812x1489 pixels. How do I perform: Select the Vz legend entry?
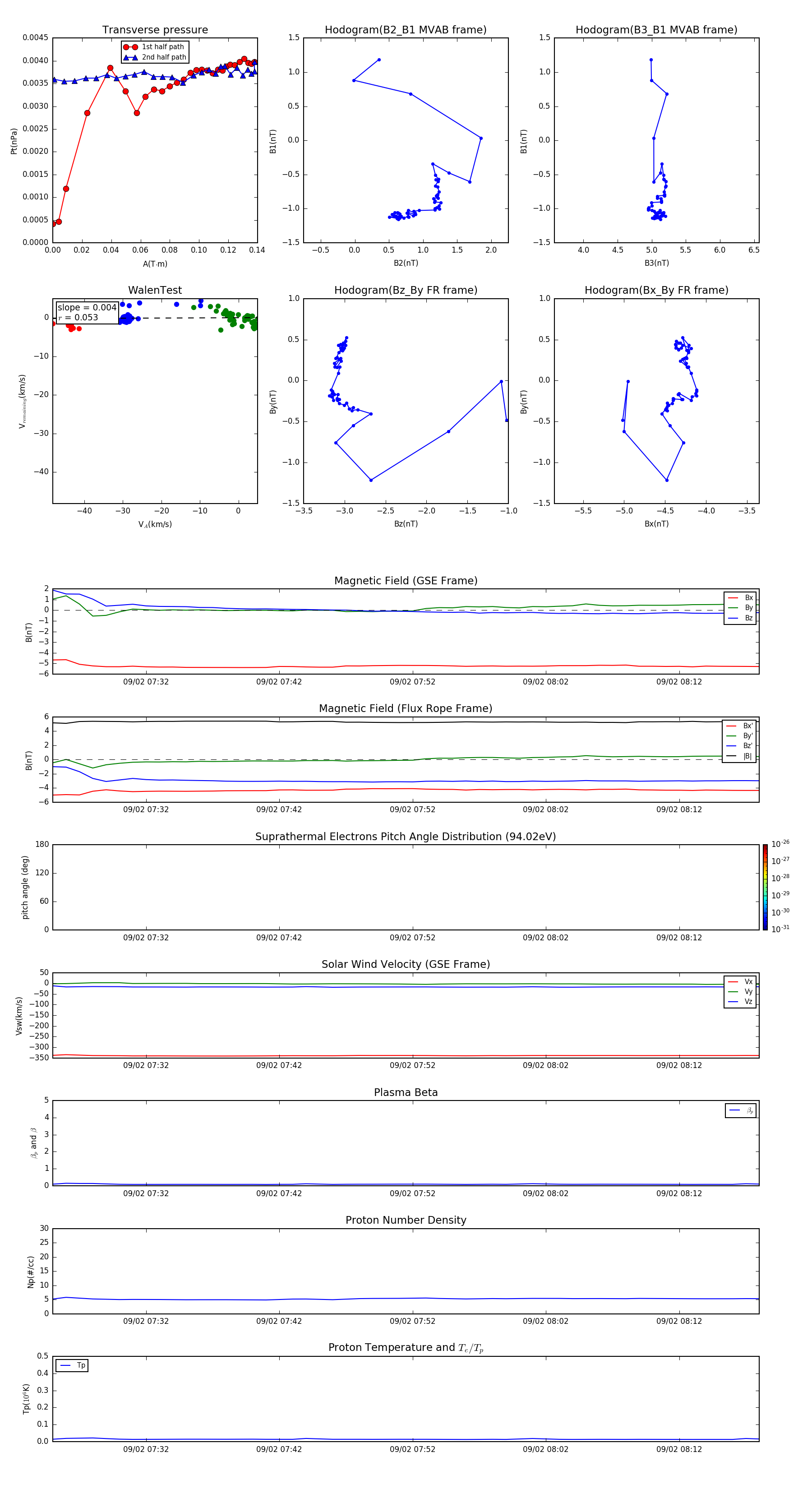pos(740,1002)
